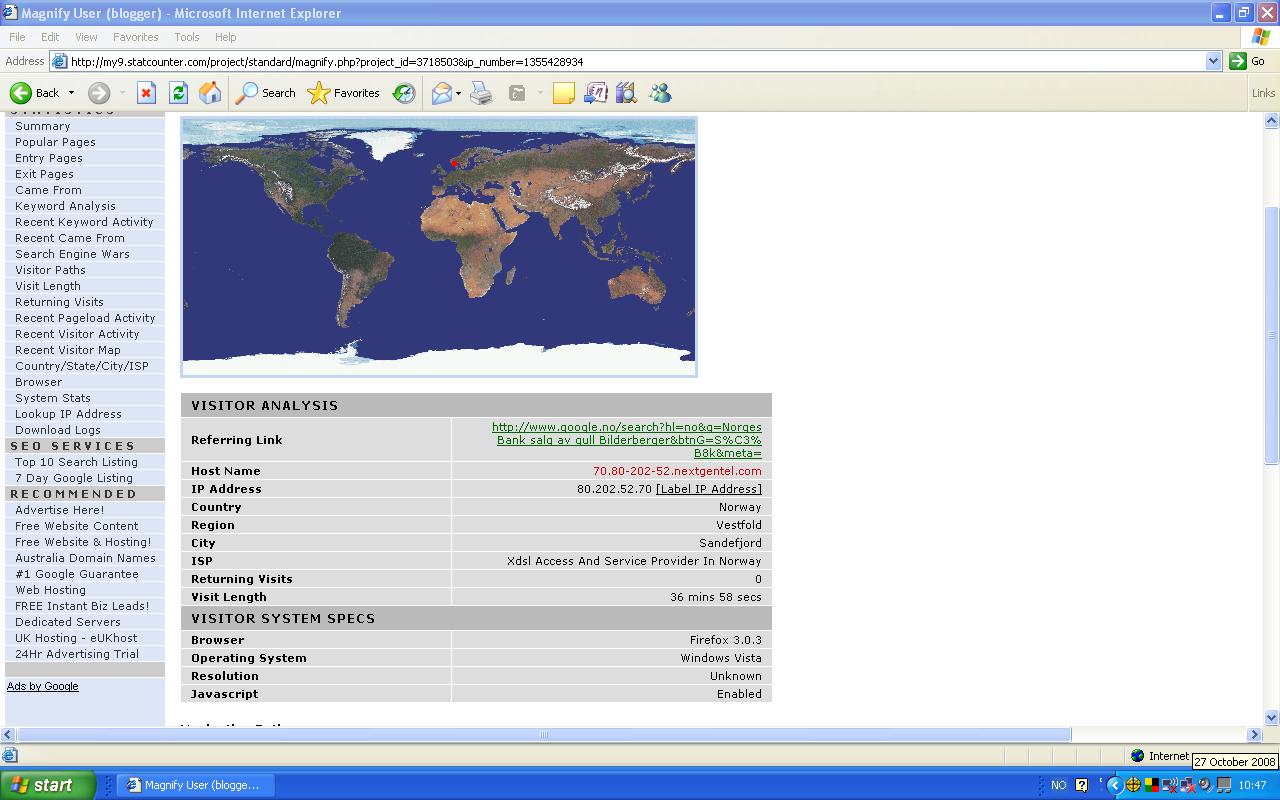This screenshot has height=800, width=1280.
Task: Open the History clock icon
Action: (x=404, y=93)
